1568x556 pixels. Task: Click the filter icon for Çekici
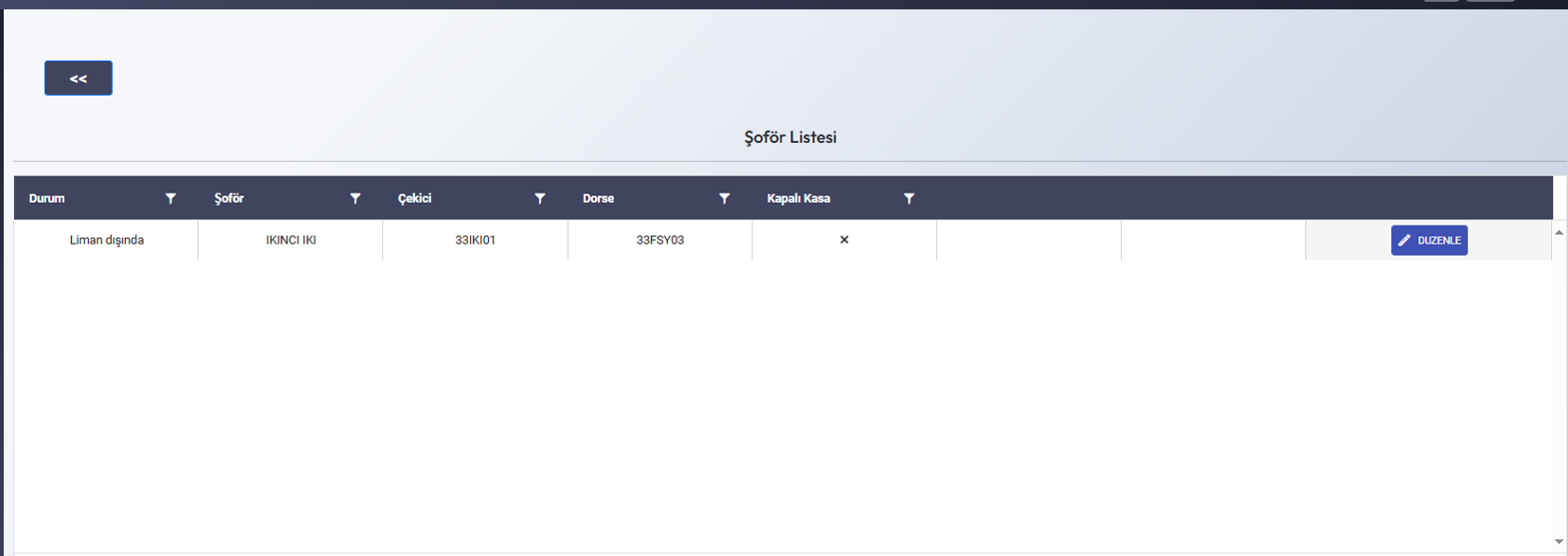(x=540, y=199)
